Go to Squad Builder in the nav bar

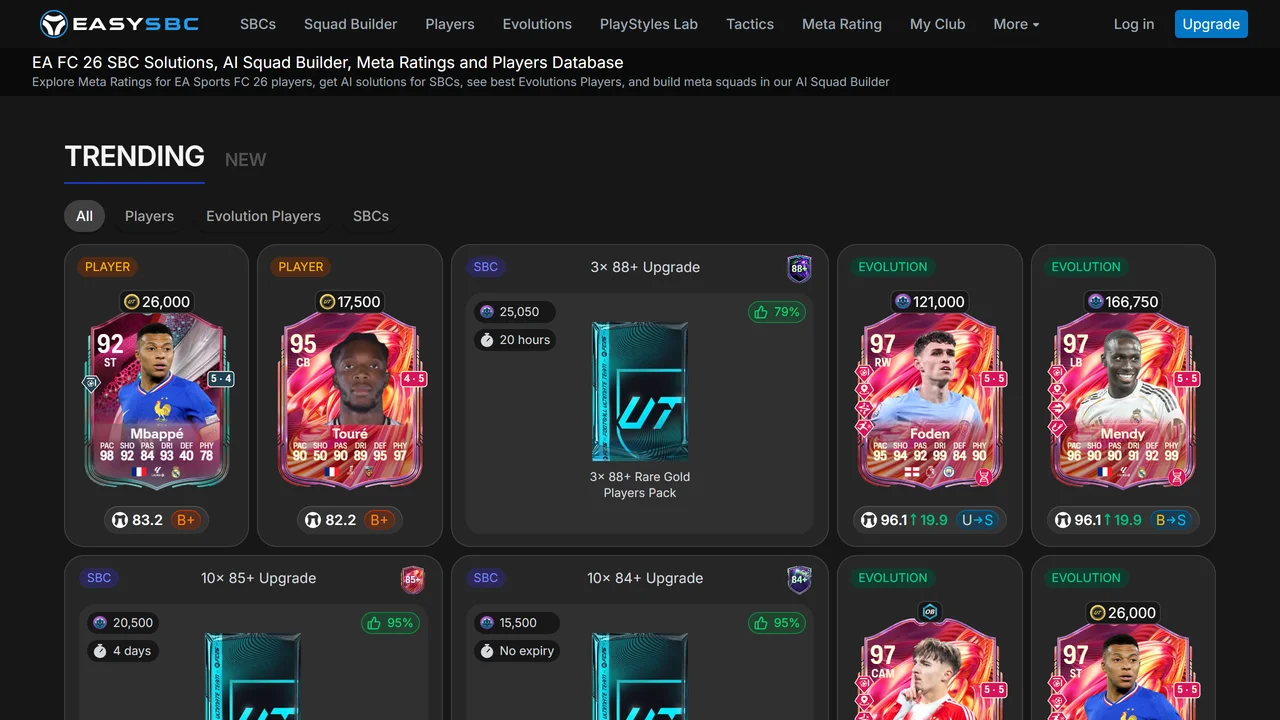(x=351, y=24)
